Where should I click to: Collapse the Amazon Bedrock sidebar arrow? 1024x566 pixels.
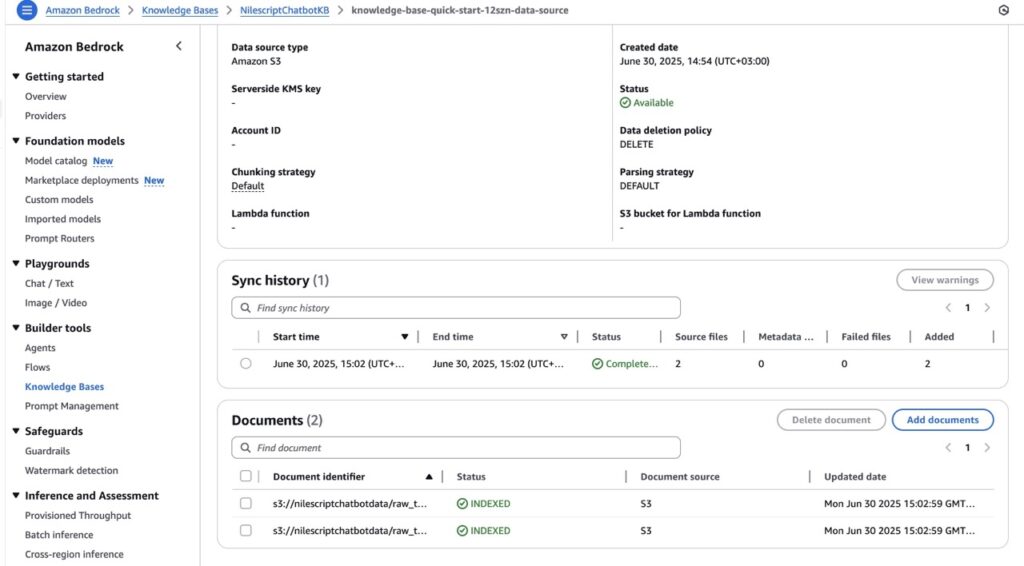[179, 46]
